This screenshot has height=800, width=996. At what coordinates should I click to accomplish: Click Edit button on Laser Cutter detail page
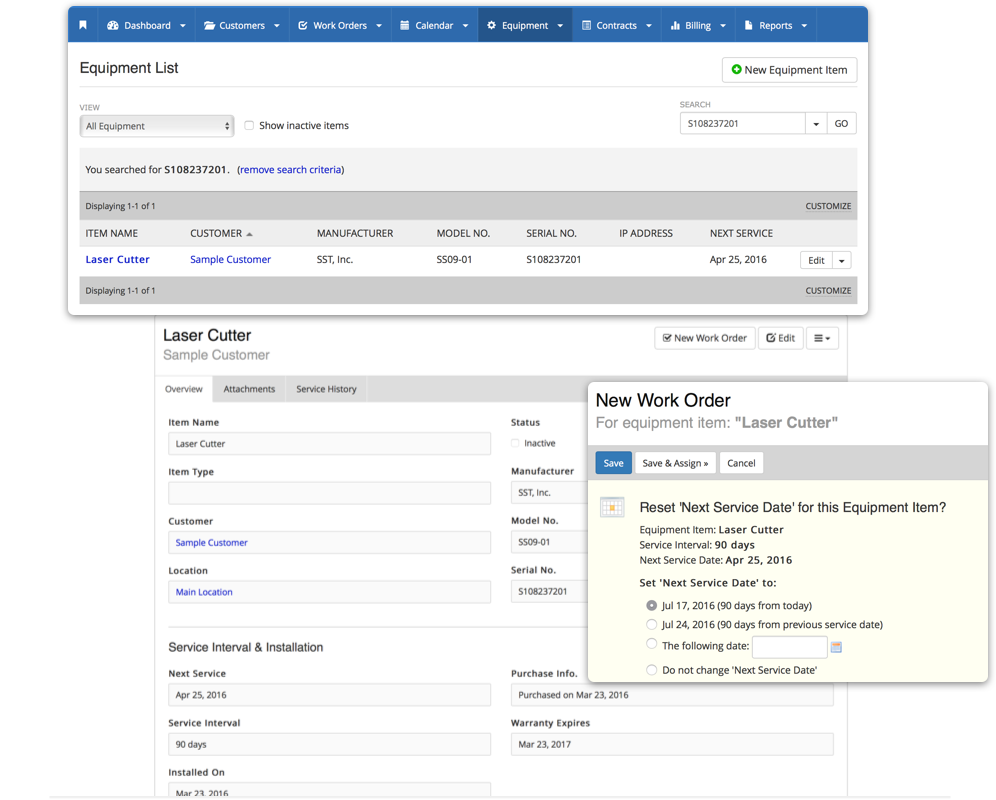[781, 338]
